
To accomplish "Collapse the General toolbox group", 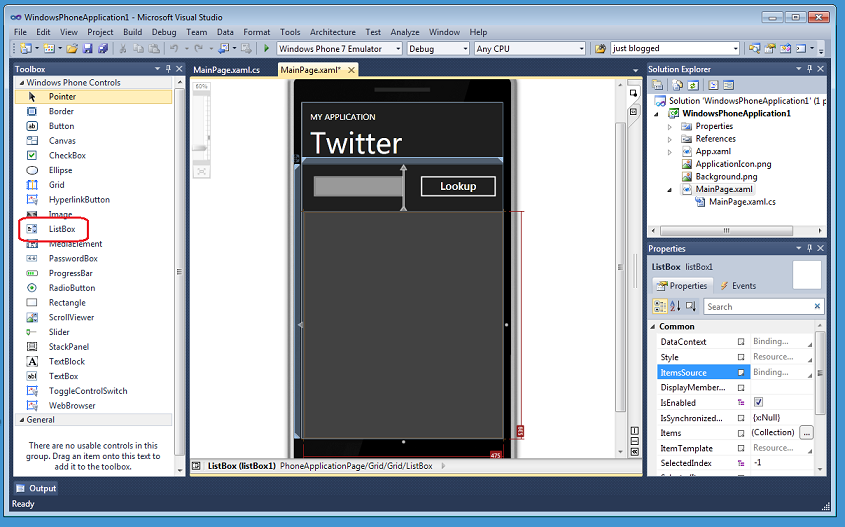I will [22, 420].
